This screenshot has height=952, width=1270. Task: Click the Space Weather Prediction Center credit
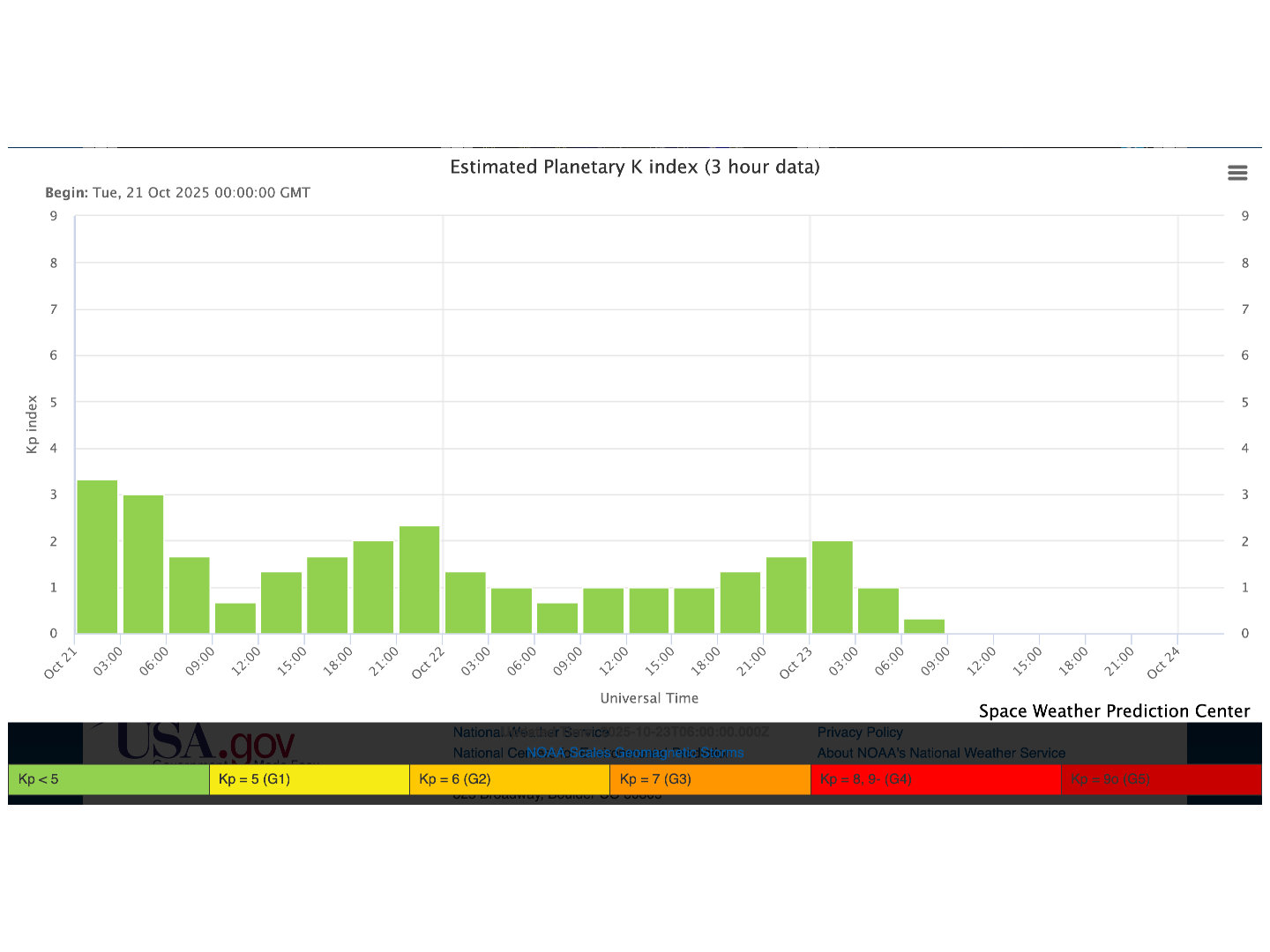1114,710
